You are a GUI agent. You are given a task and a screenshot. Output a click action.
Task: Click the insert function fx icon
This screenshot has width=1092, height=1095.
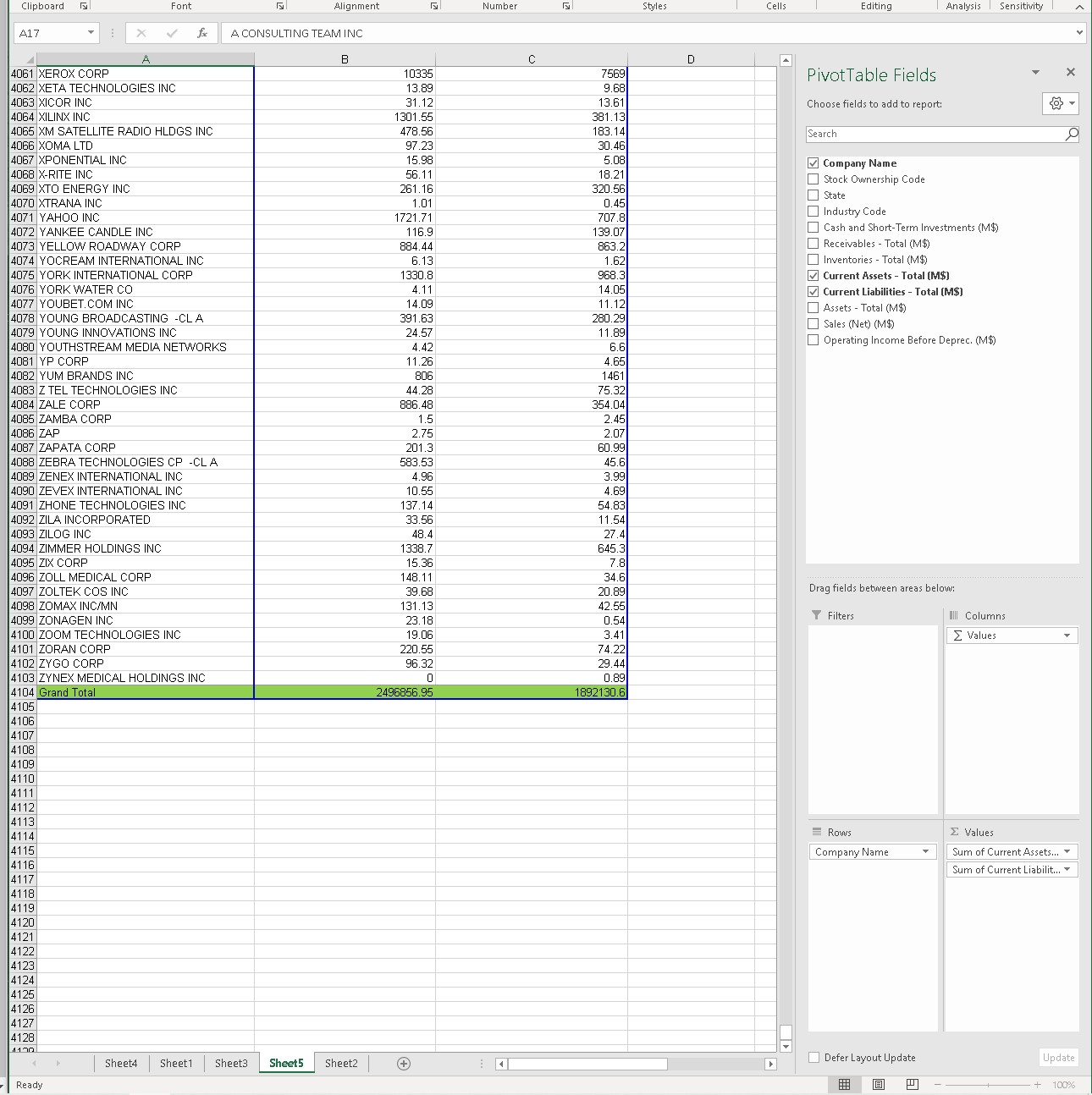pyautogui.click(x=201, y=33)
